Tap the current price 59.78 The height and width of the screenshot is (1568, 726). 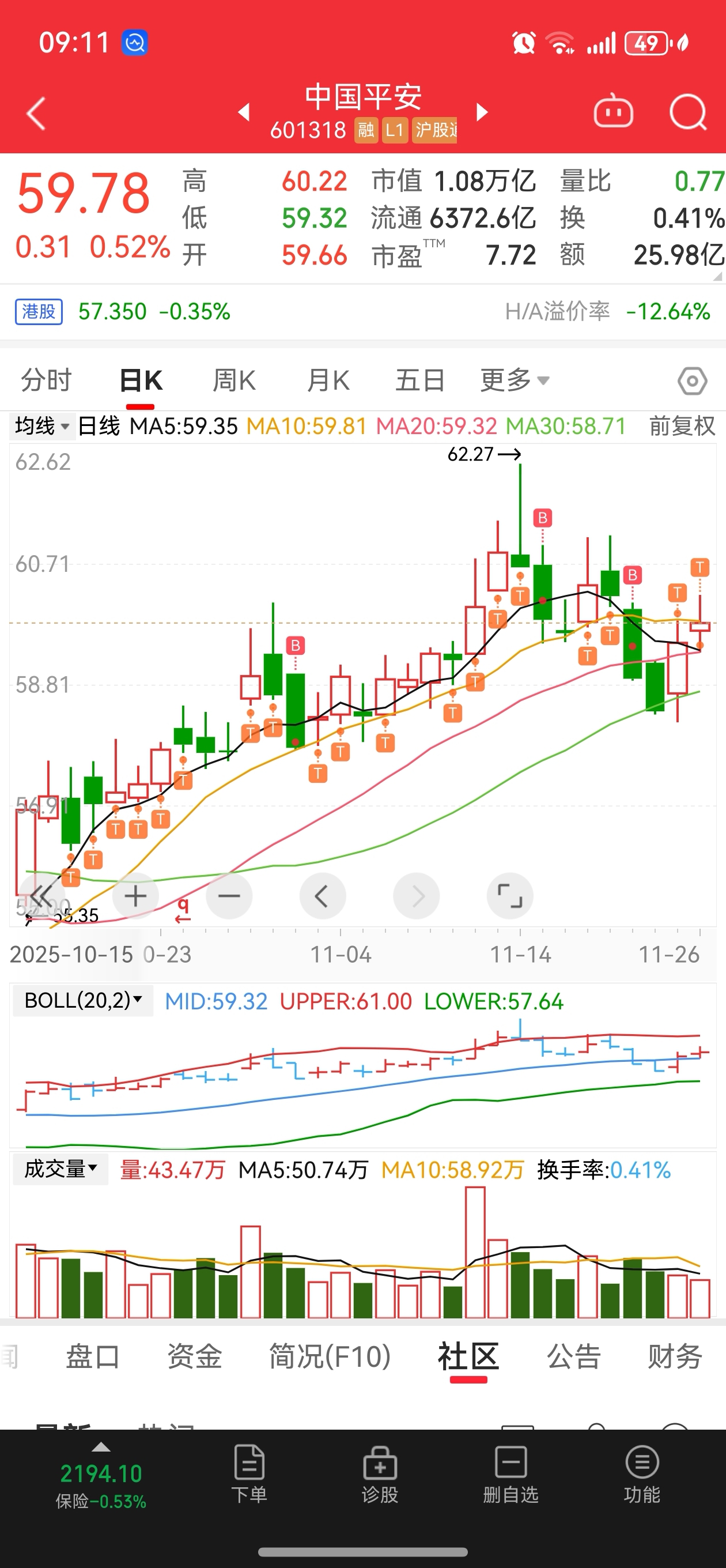(x=84, y=194)
